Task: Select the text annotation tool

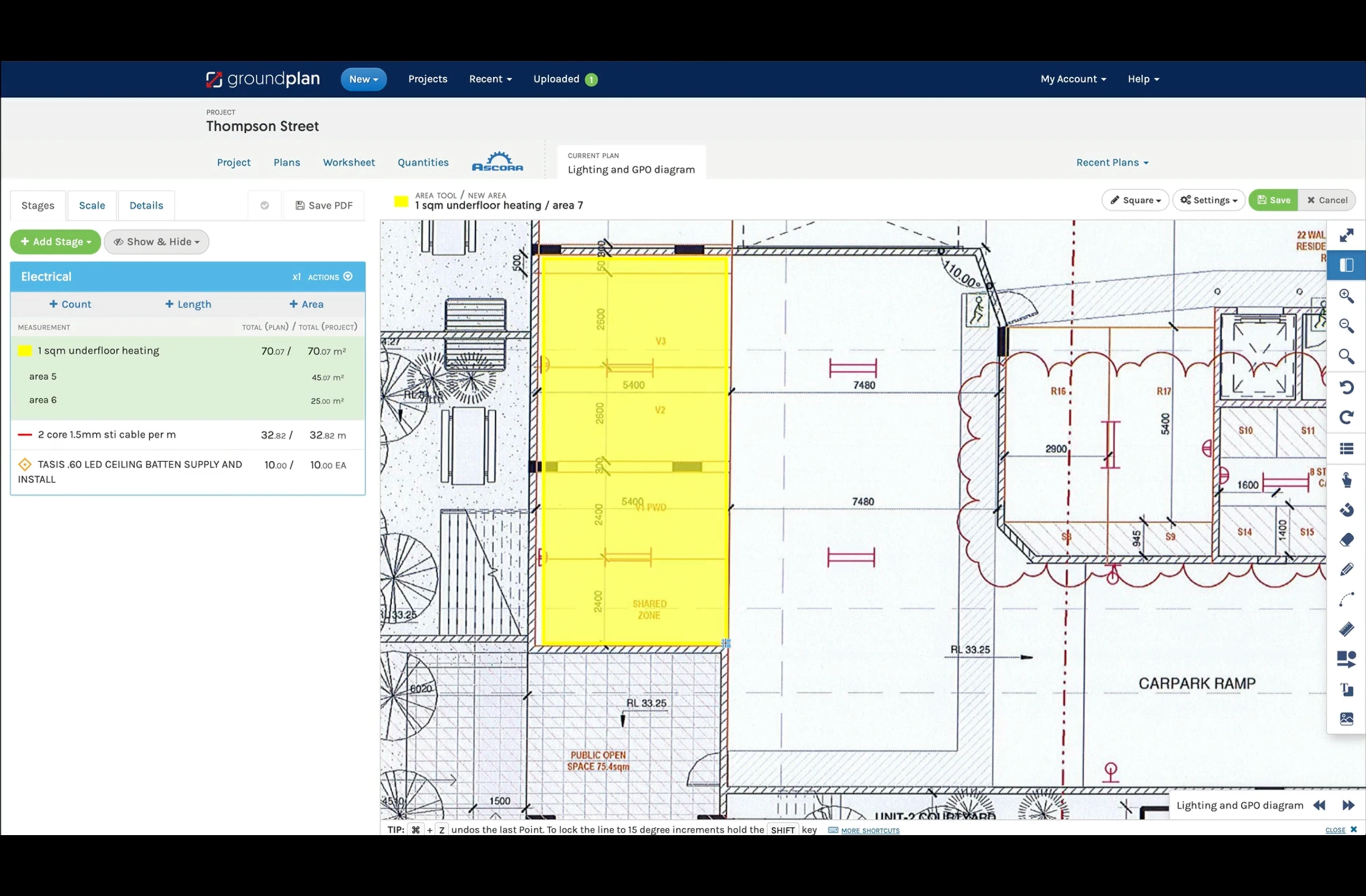Action: 1347,689
